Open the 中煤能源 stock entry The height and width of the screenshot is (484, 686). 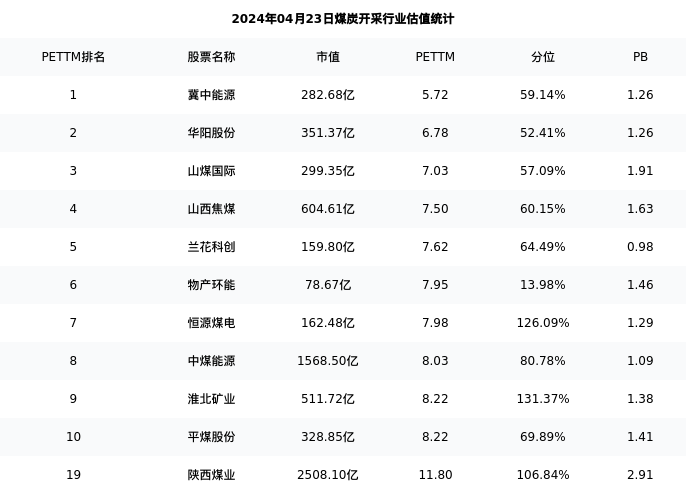point(211,361)
